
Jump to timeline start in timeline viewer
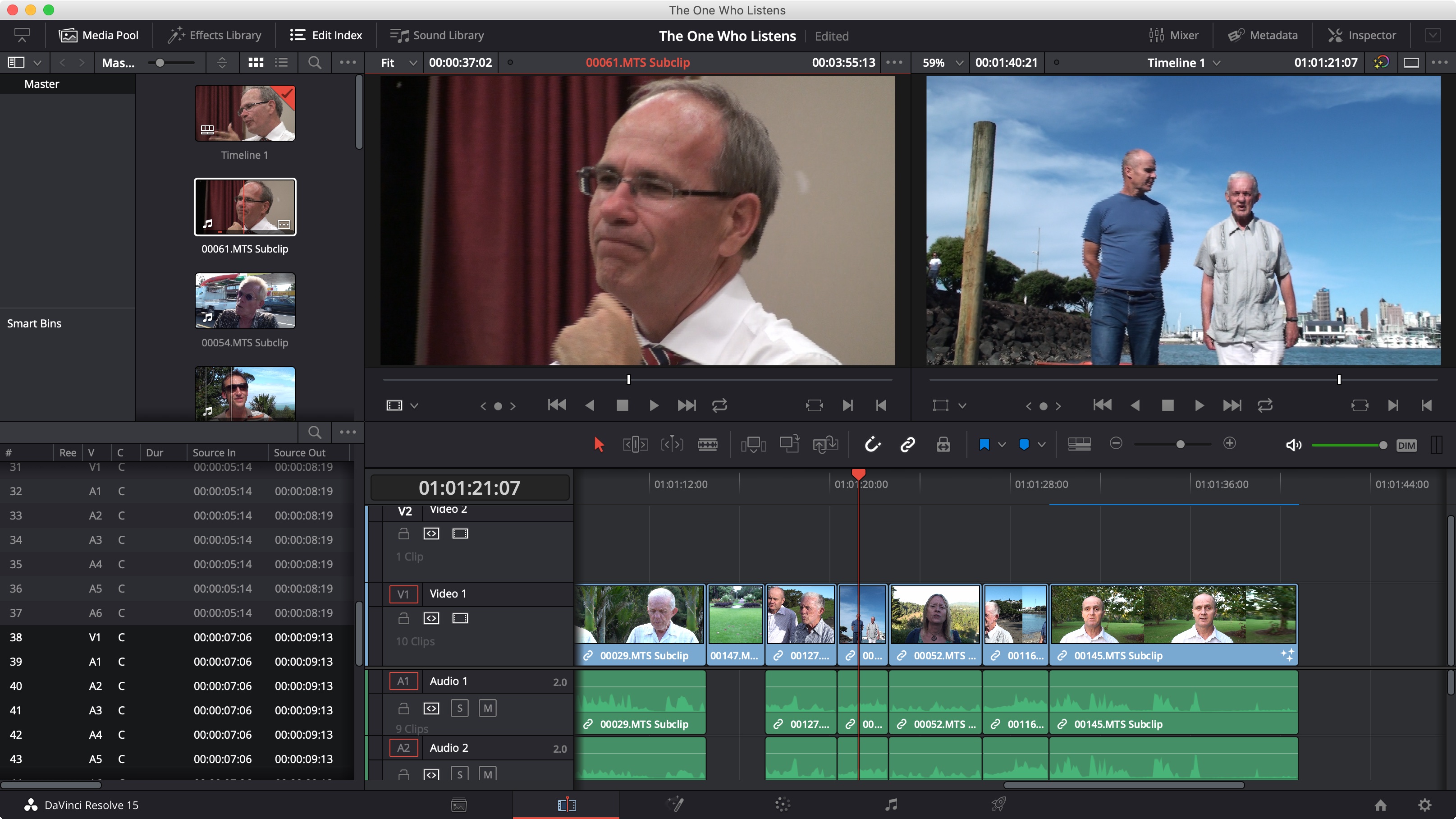1102,405
